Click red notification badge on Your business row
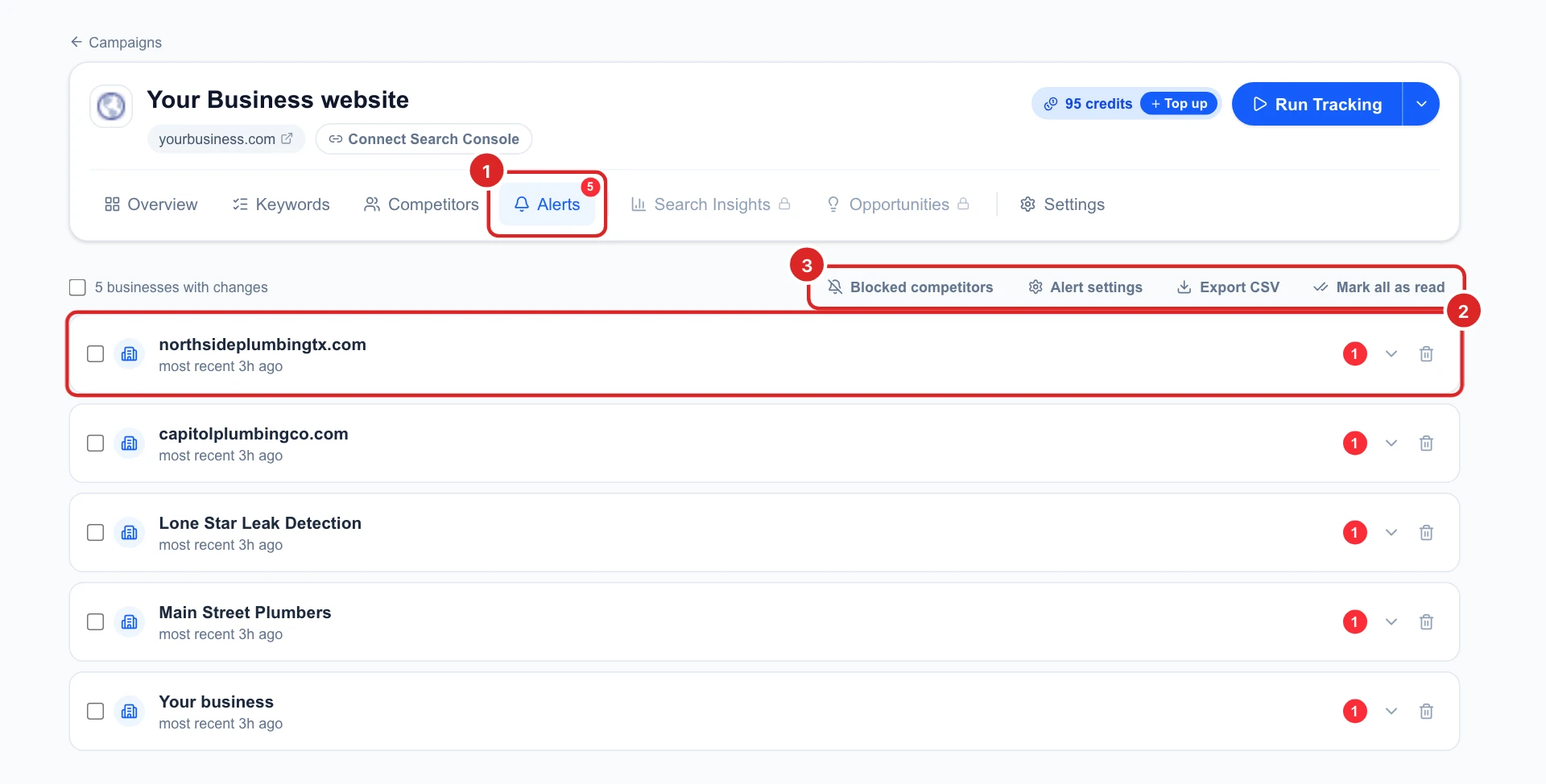1546x784 pixels. [x=1355, y=712]
